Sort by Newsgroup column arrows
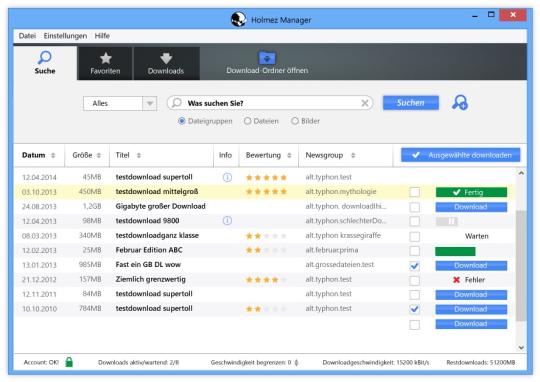Screen dimensions: 540x382 point(353,155)
